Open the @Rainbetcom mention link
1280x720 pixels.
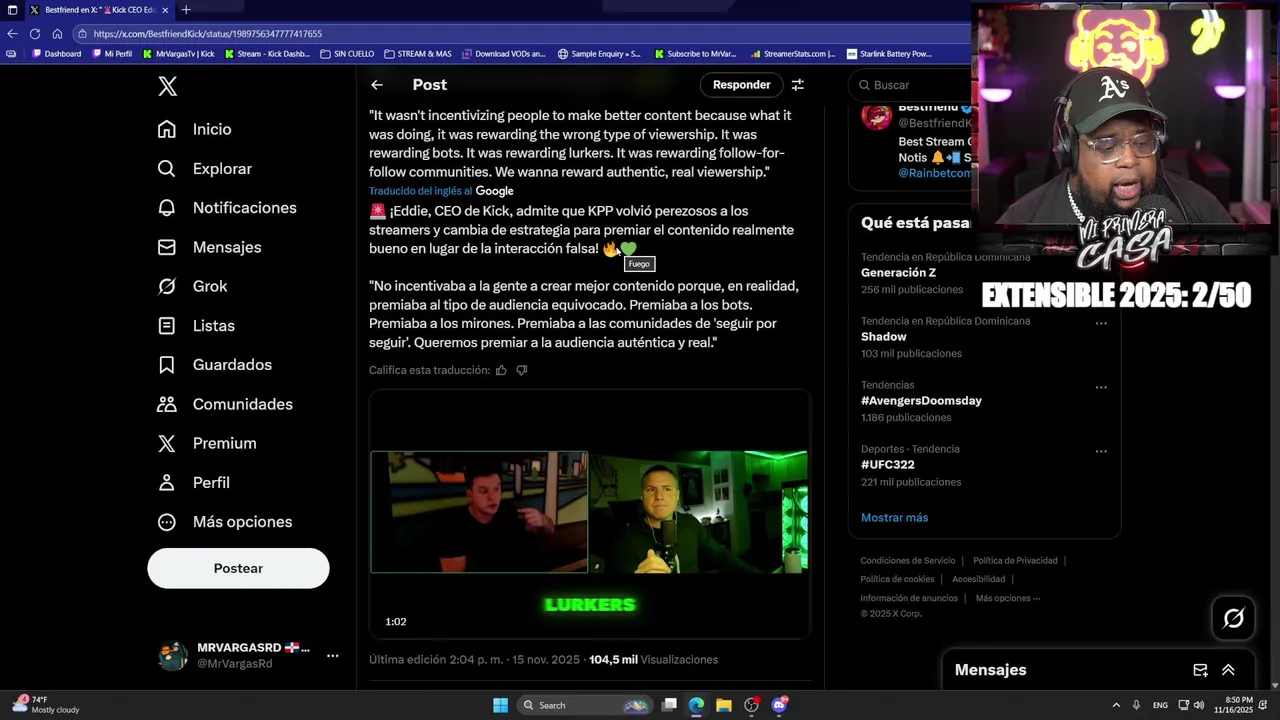934,173
